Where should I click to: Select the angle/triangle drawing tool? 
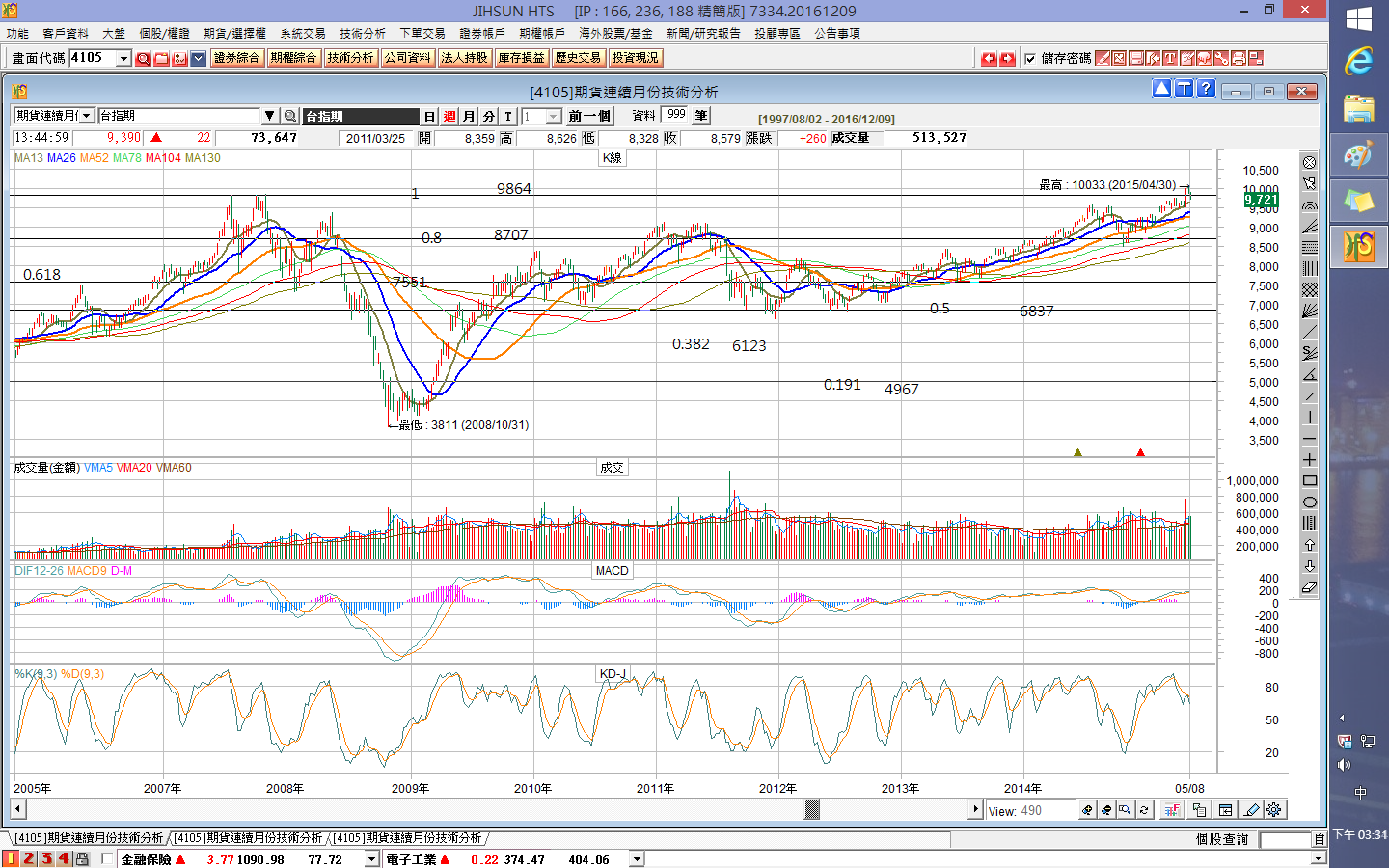point(1309,374)
